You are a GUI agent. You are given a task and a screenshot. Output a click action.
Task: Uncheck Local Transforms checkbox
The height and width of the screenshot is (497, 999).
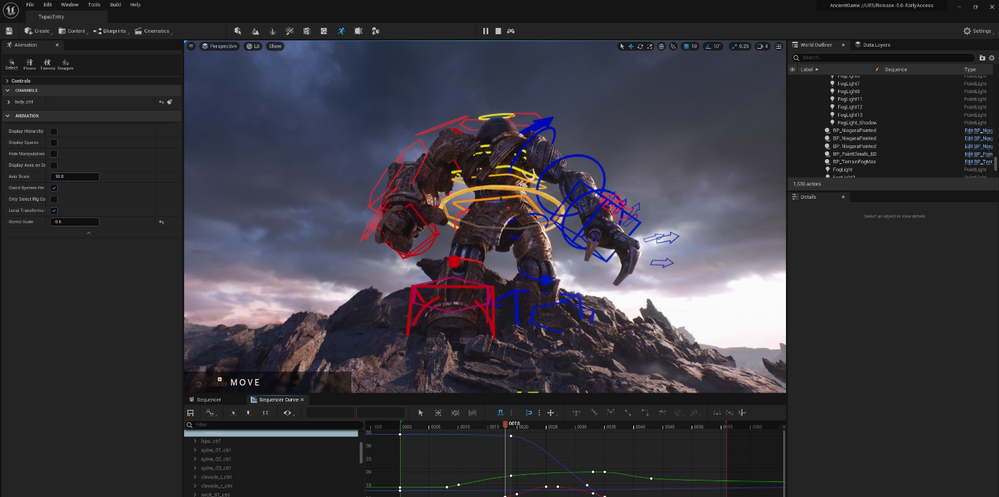coord(54,210)
